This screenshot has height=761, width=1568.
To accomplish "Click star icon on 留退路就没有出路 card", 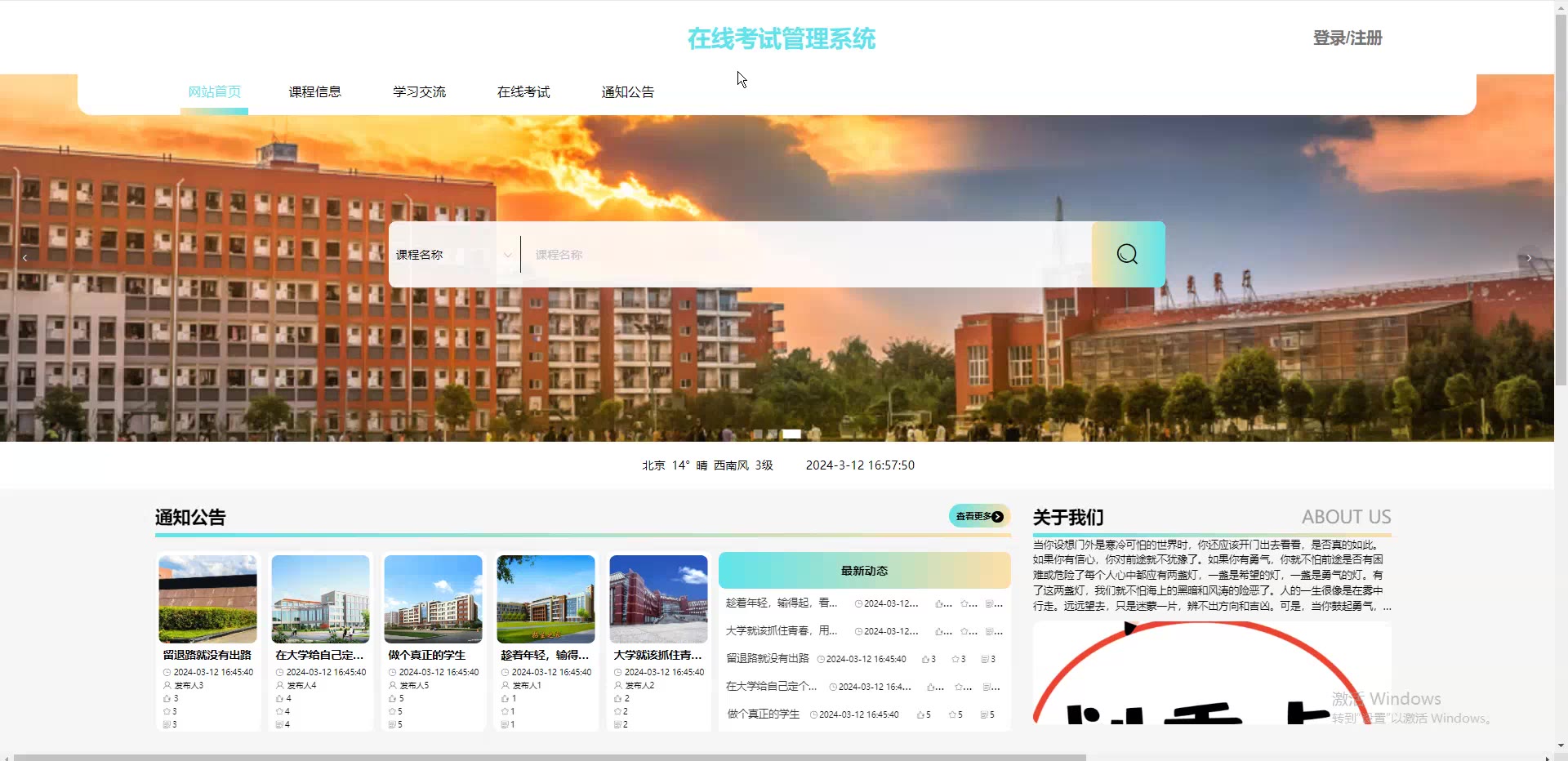I will [167, 712].
